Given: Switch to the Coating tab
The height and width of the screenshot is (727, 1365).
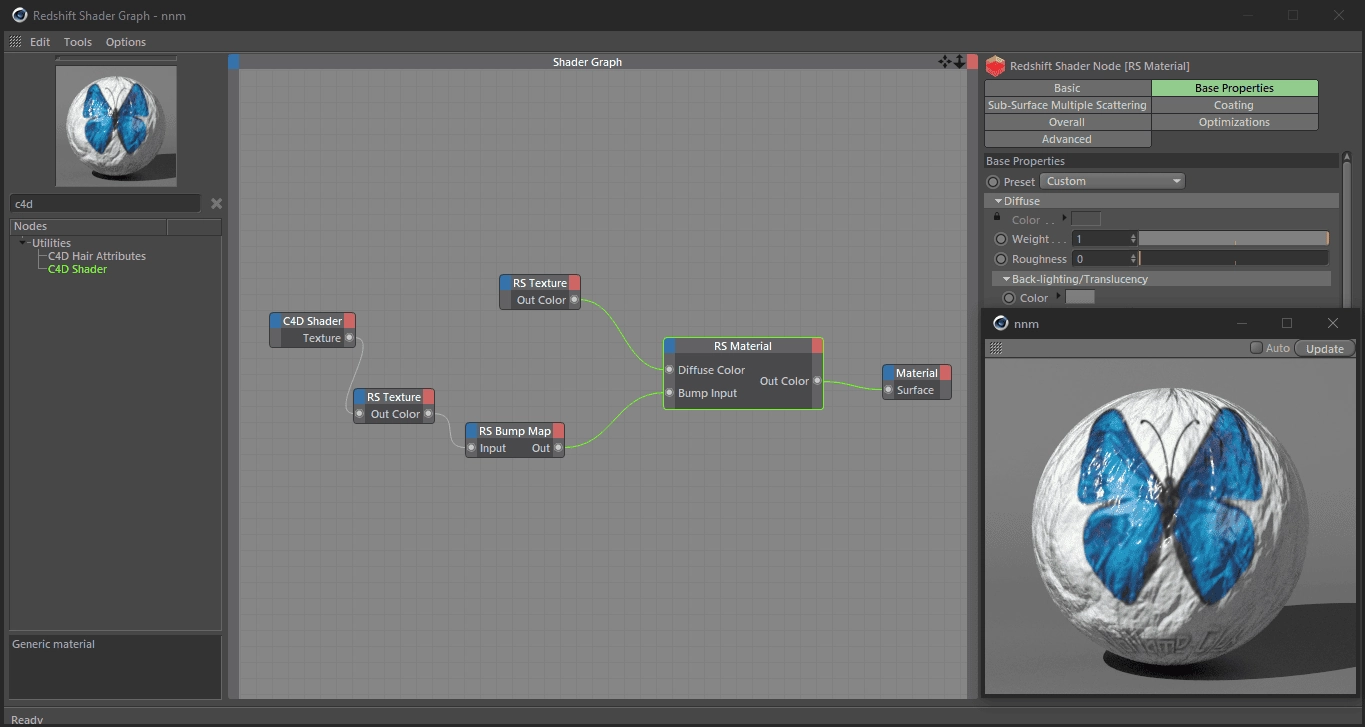Looking at the screenshot, I should coord(1234,105).
